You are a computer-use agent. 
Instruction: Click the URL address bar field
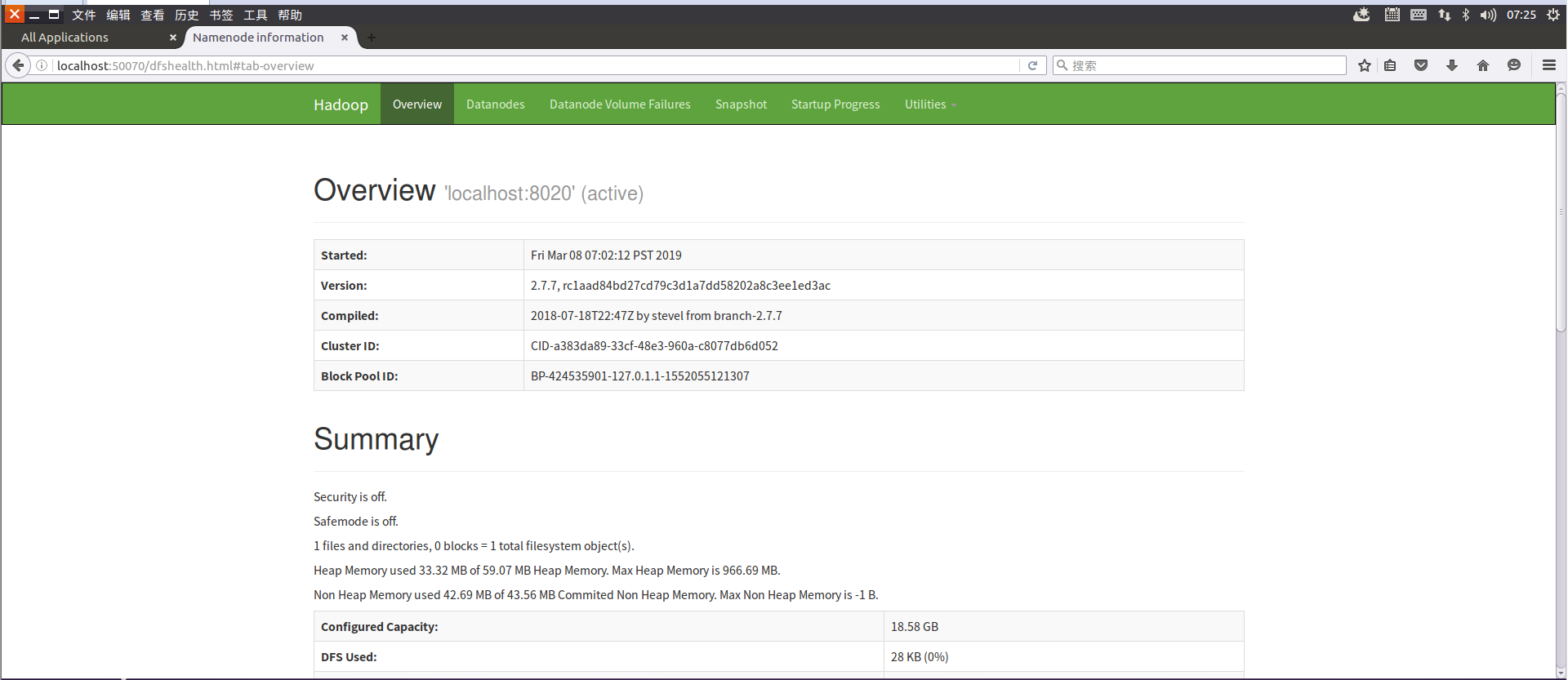click(535, 65)
